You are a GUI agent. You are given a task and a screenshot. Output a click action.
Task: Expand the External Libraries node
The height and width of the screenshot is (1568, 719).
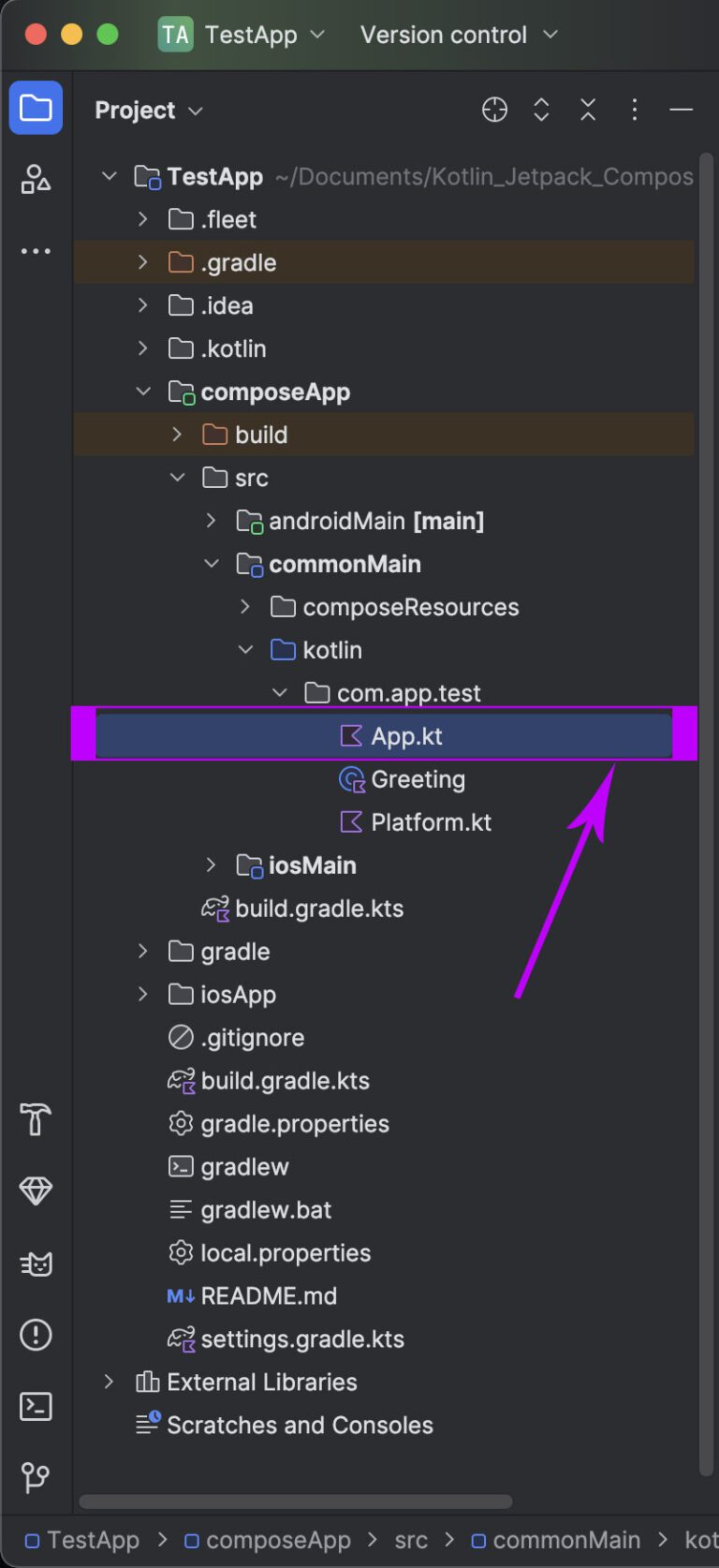[x=108, y=1382]
